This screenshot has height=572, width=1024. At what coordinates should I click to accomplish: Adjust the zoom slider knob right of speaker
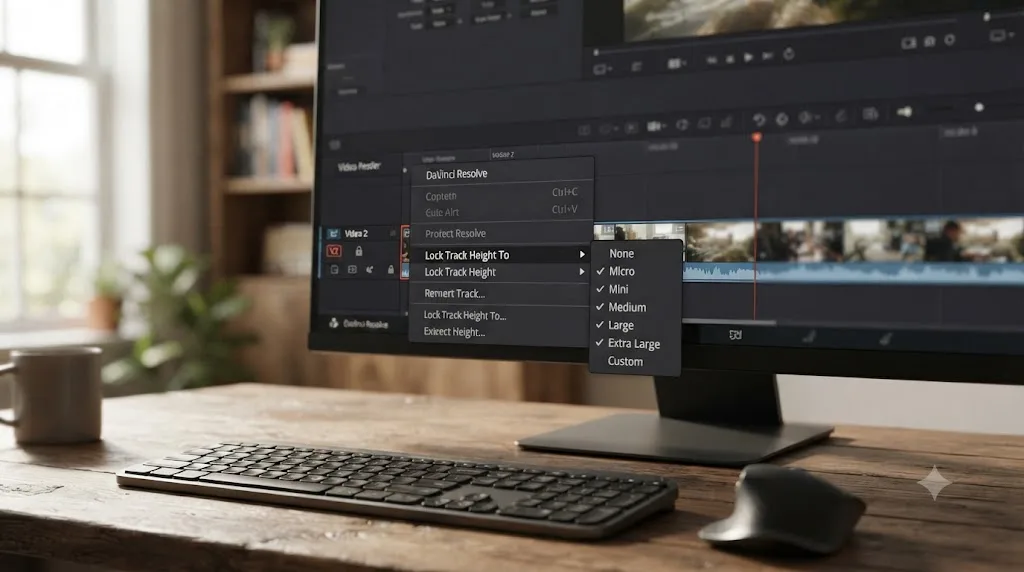point(979,108)
